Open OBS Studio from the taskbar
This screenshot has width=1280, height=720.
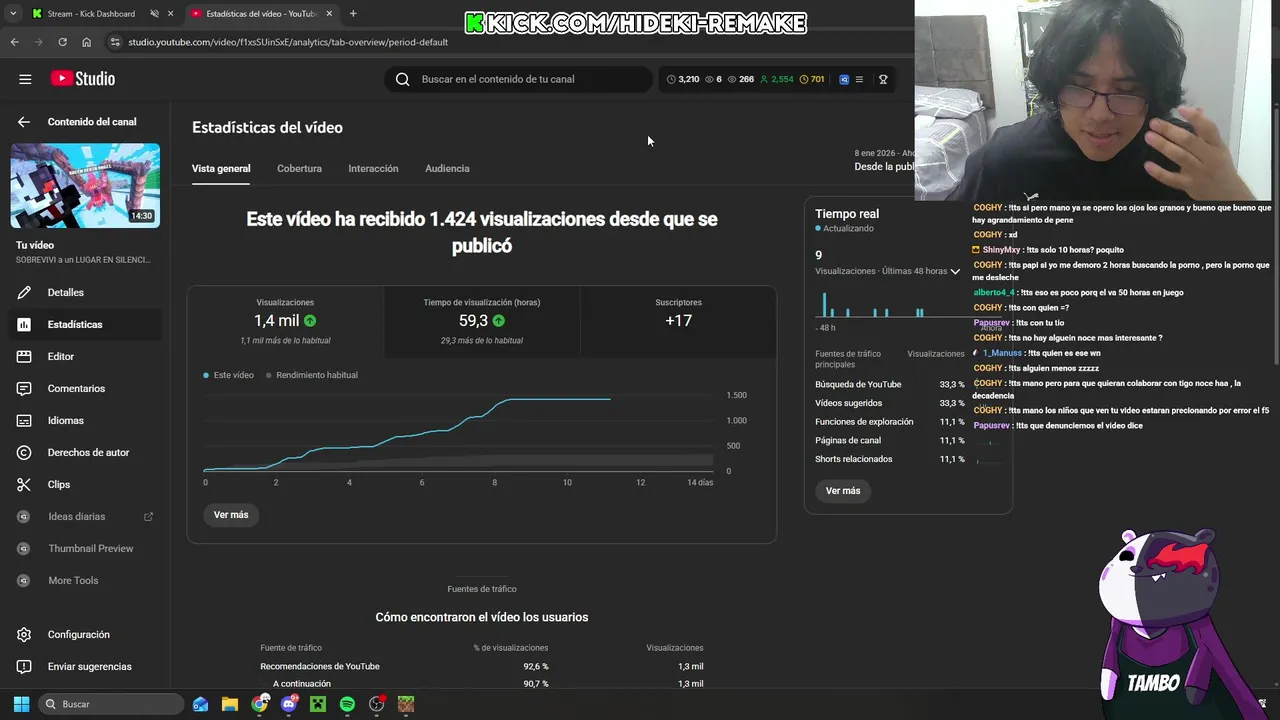[x=377, y=704]
